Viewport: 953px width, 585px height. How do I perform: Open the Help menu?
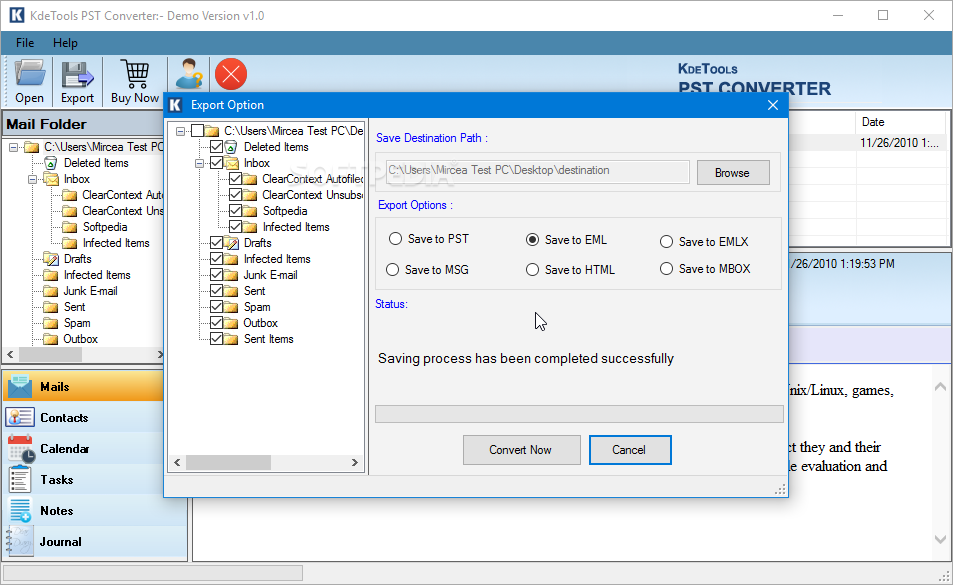(x=65, y=43)
